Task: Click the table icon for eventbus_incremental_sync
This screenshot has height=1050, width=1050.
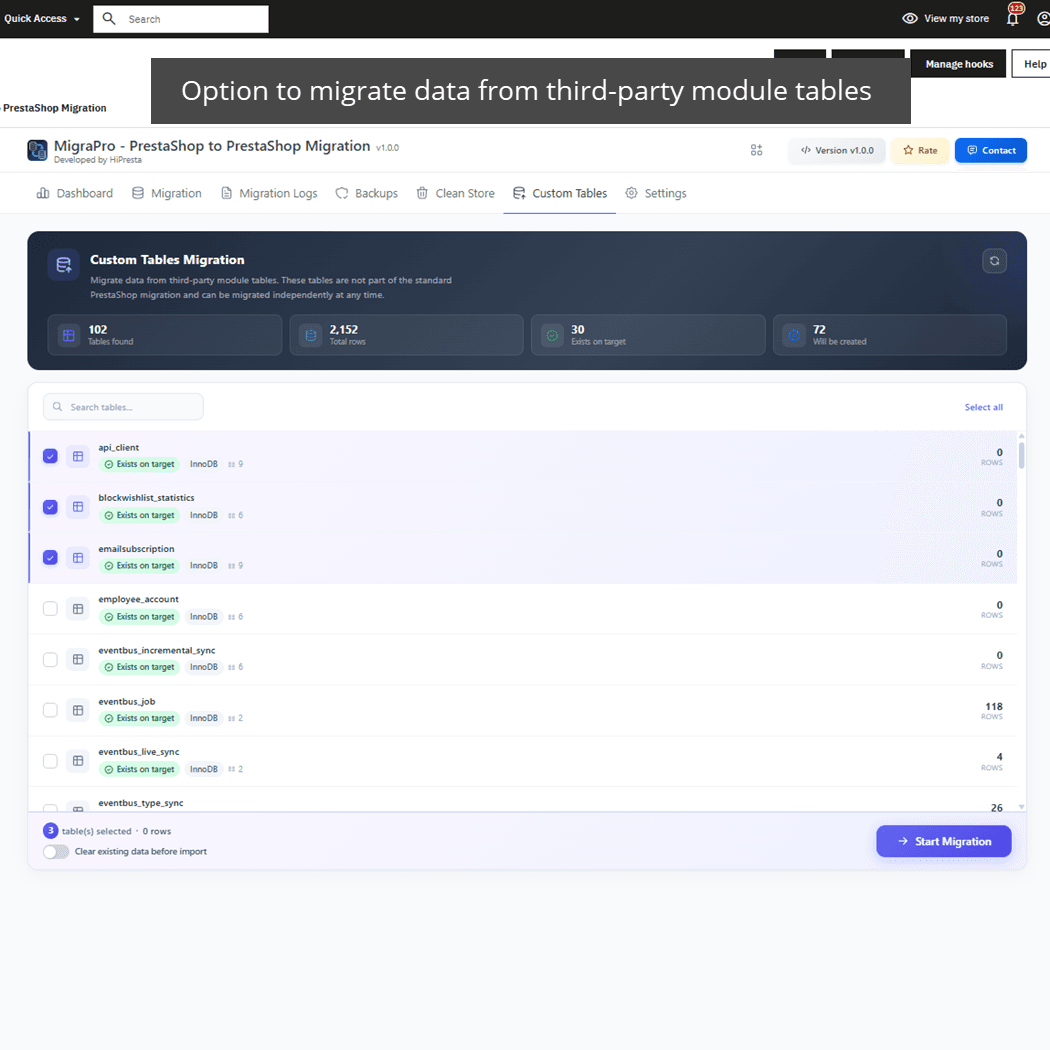Action: tap(78, 660)
